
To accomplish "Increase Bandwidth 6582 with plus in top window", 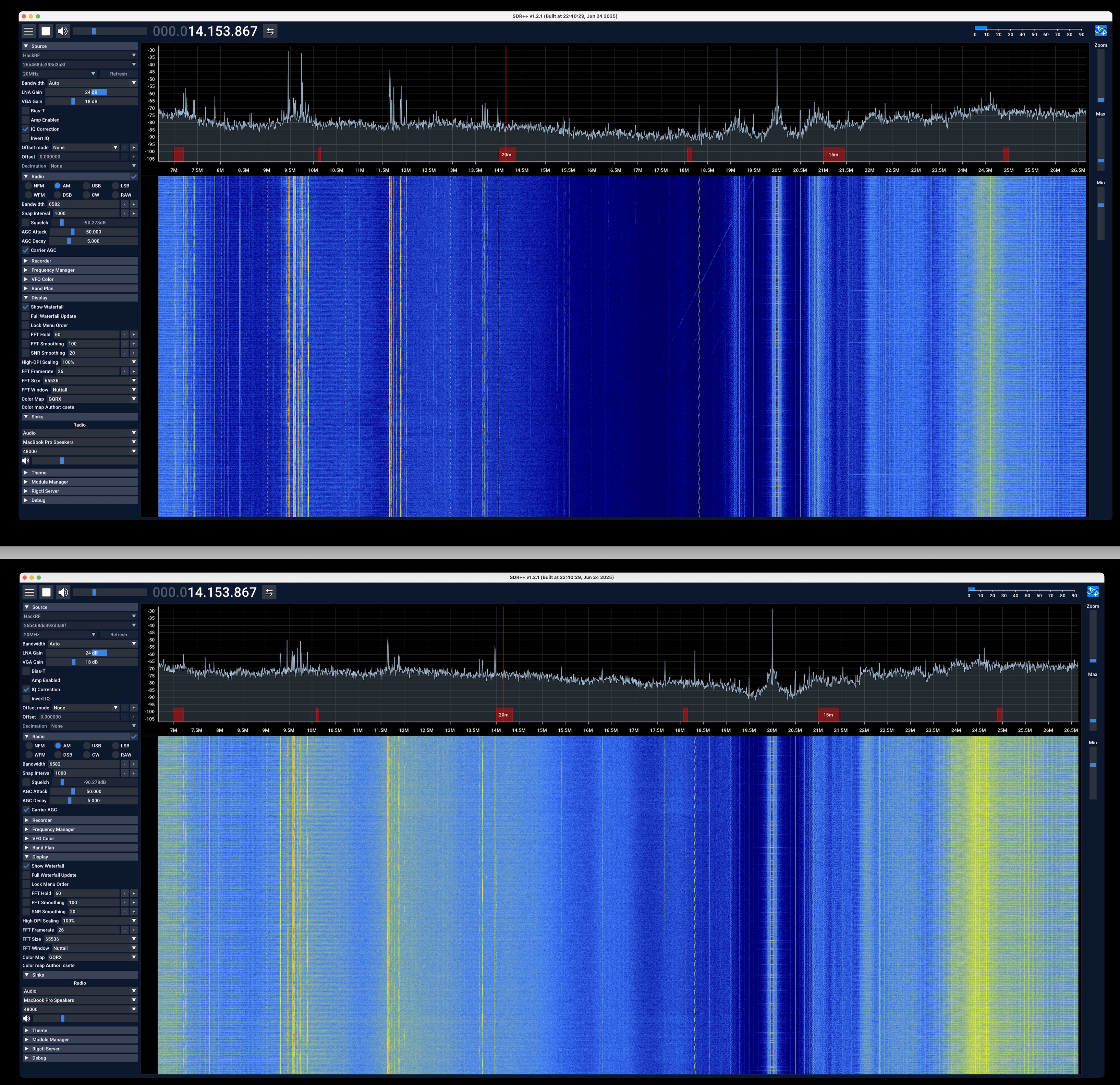I will tap(134, 204).
